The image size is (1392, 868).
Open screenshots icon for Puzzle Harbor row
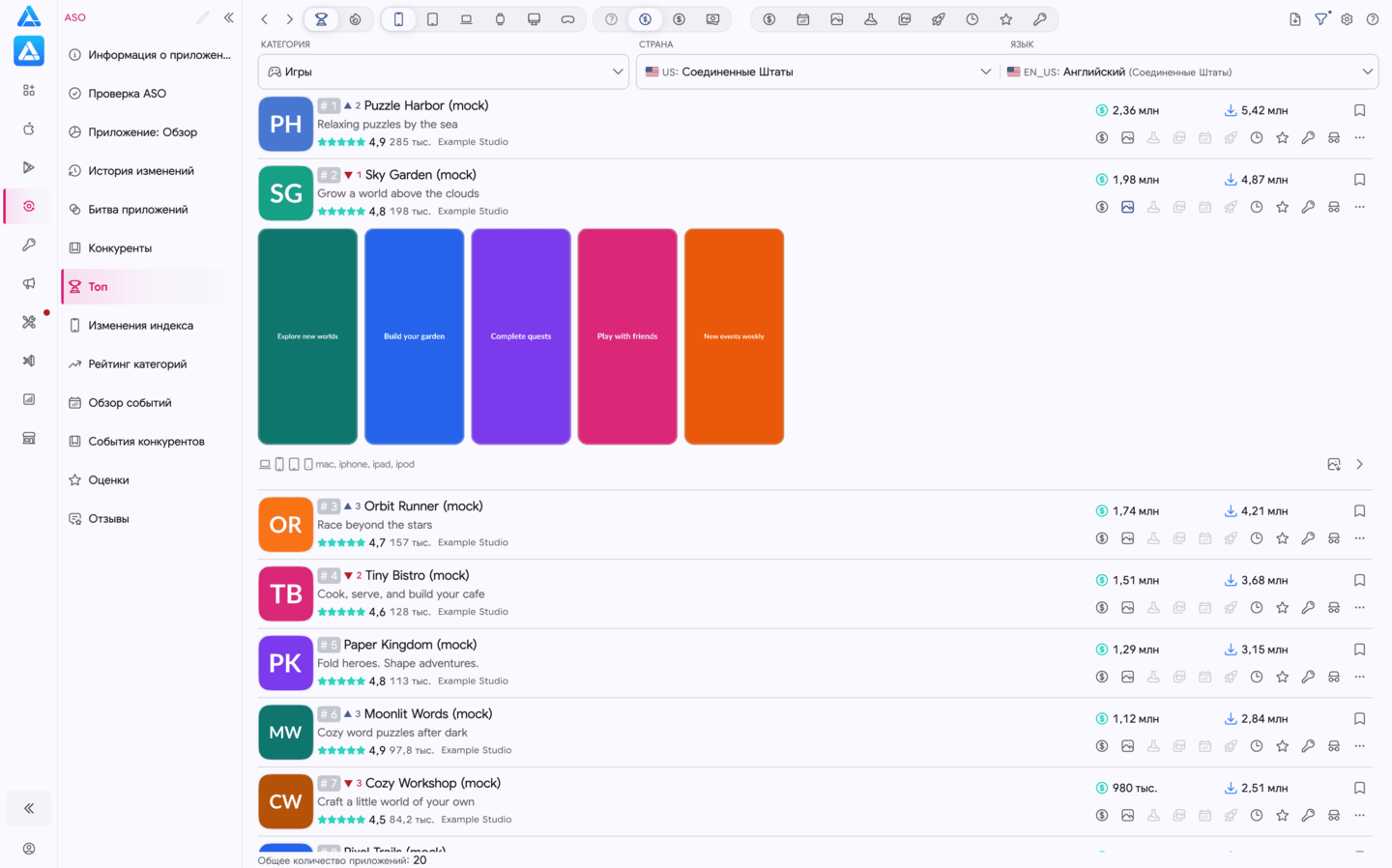(x=1128, y=137)
